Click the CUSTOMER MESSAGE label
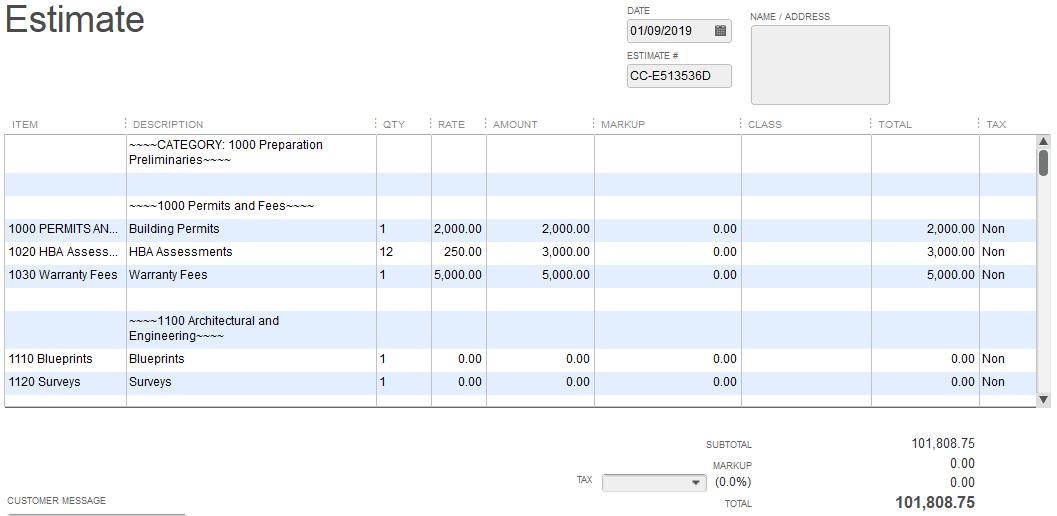This screenshot has height=516, width=1057. tap(57, 501)
